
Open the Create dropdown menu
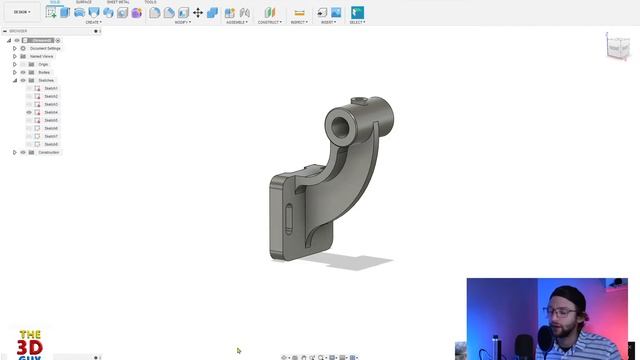tap(93, 22)
